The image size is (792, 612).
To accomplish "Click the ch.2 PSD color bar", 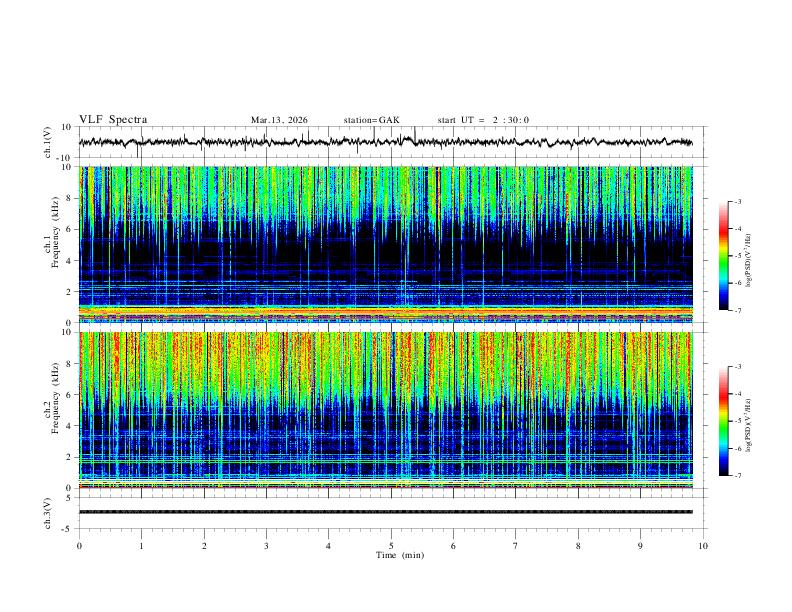I will (x=723, y=421).
